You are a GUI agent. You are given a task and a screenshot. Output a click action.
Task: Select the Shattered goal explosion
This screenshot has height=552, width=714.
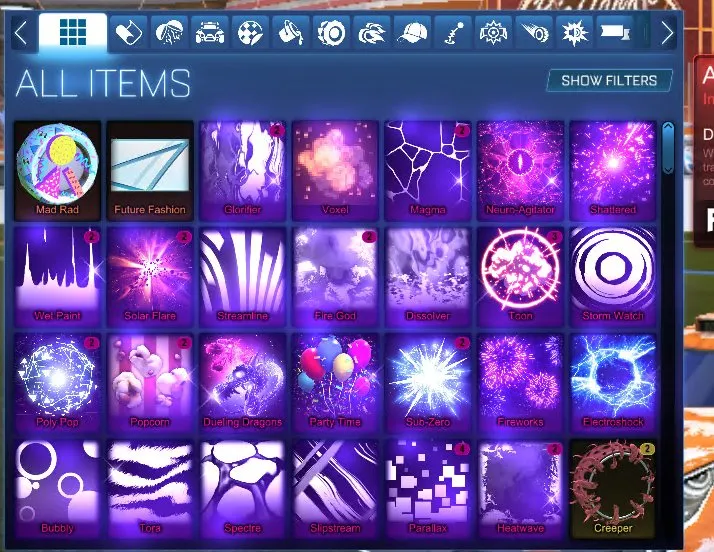click(x=613, y=171)
